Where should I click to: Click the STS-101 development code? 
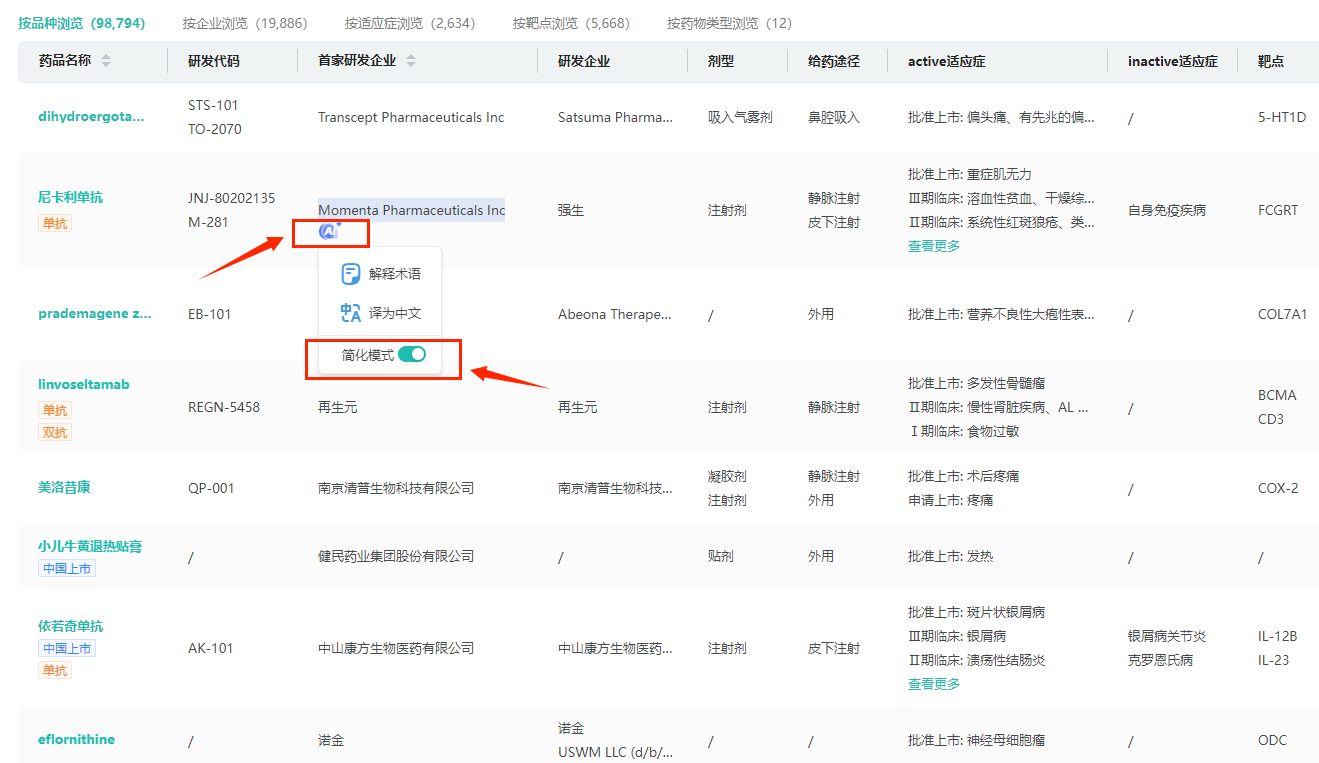(213, 105)
